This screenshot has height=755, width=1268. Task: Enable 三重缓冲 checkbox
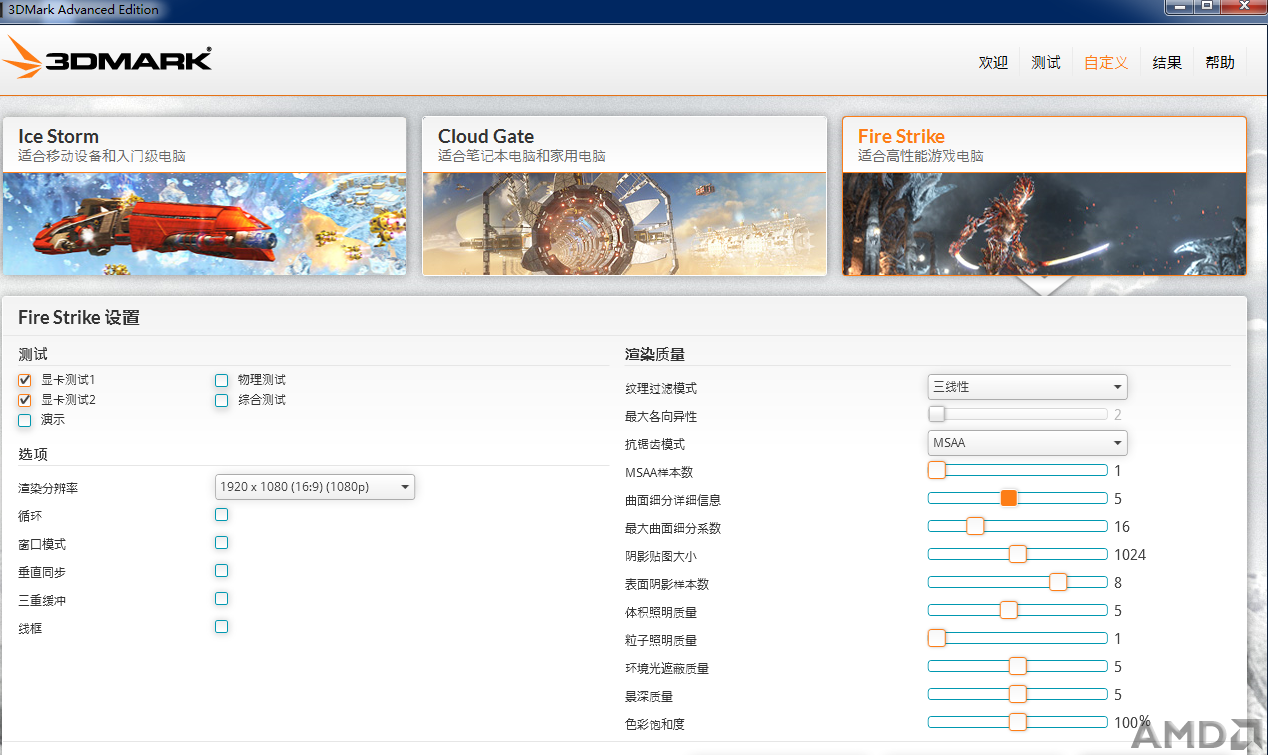(x=222, y=599)
